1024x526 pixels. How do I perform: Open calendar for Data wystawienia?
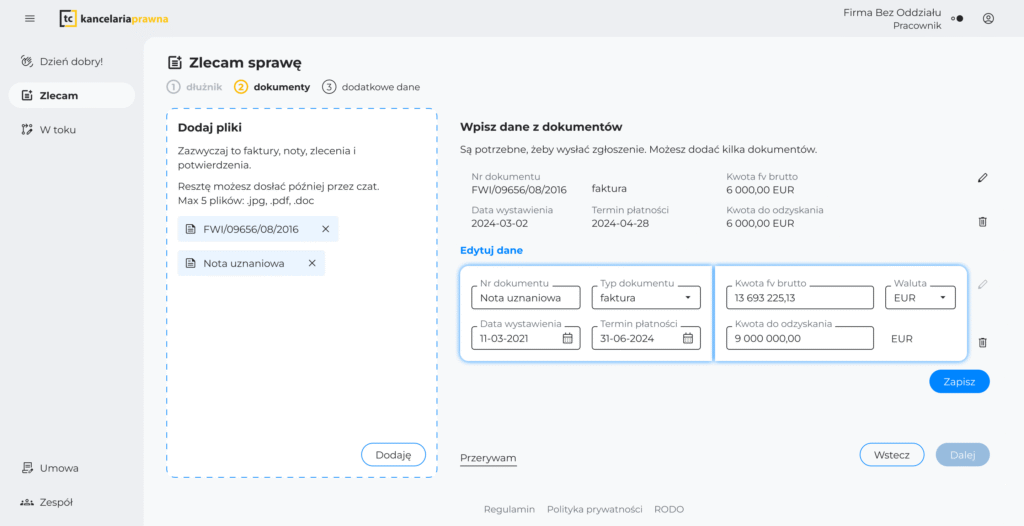point(567,338)
